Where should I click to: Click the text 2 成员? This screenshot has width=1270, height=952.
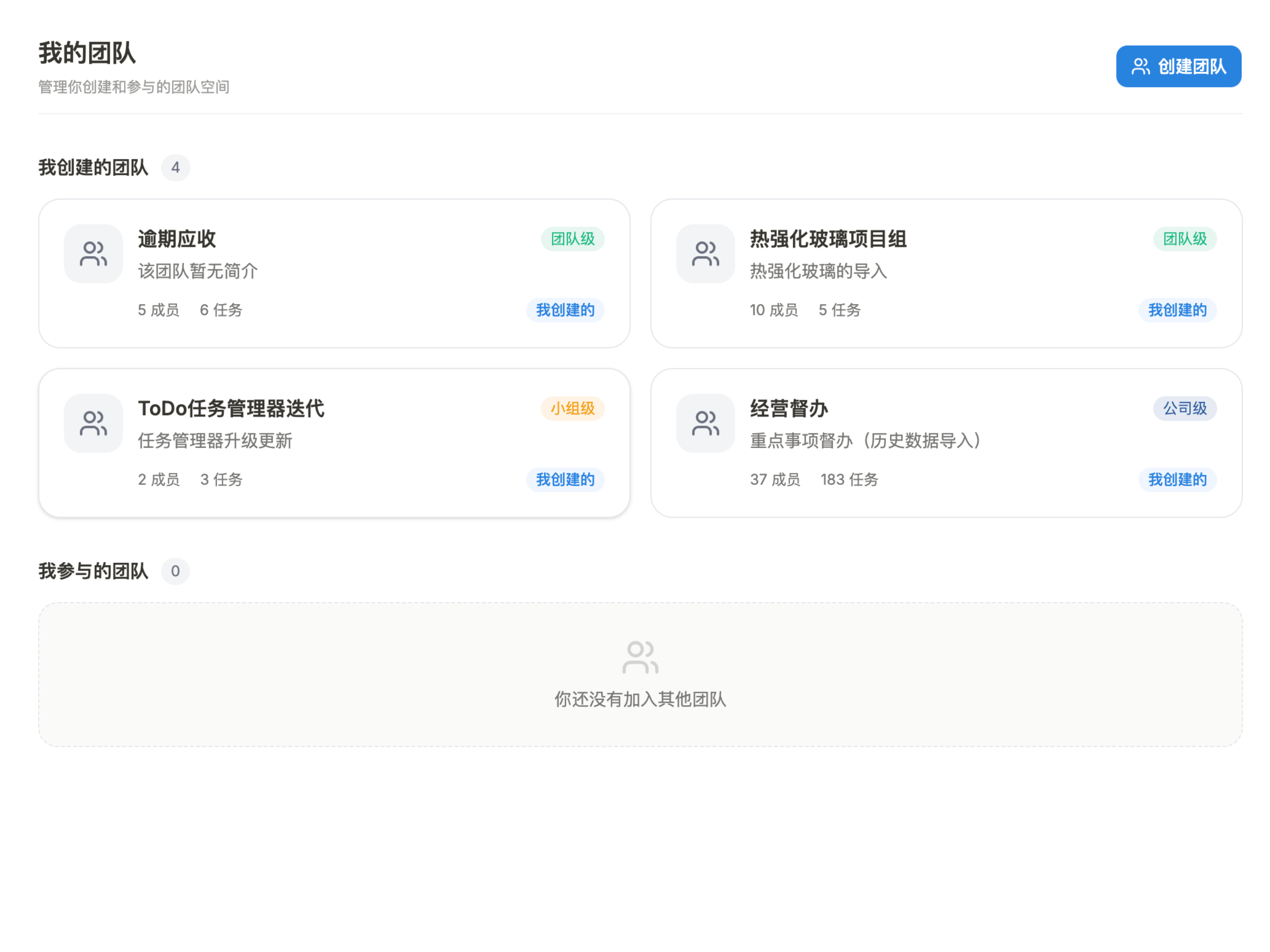[158, 480]
